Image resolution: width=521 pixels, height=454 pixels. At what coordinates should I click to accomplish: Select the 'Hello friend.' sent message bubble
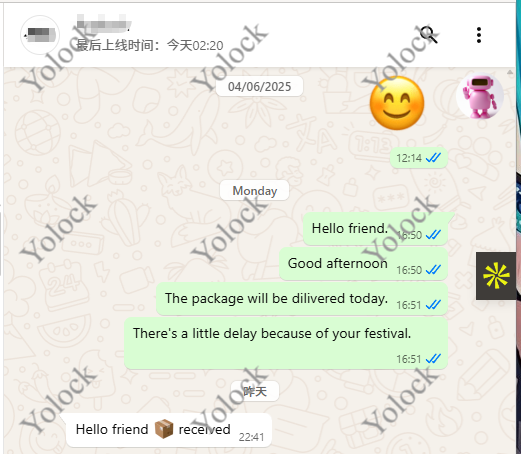pyautogui.click(x=375, y=229)
